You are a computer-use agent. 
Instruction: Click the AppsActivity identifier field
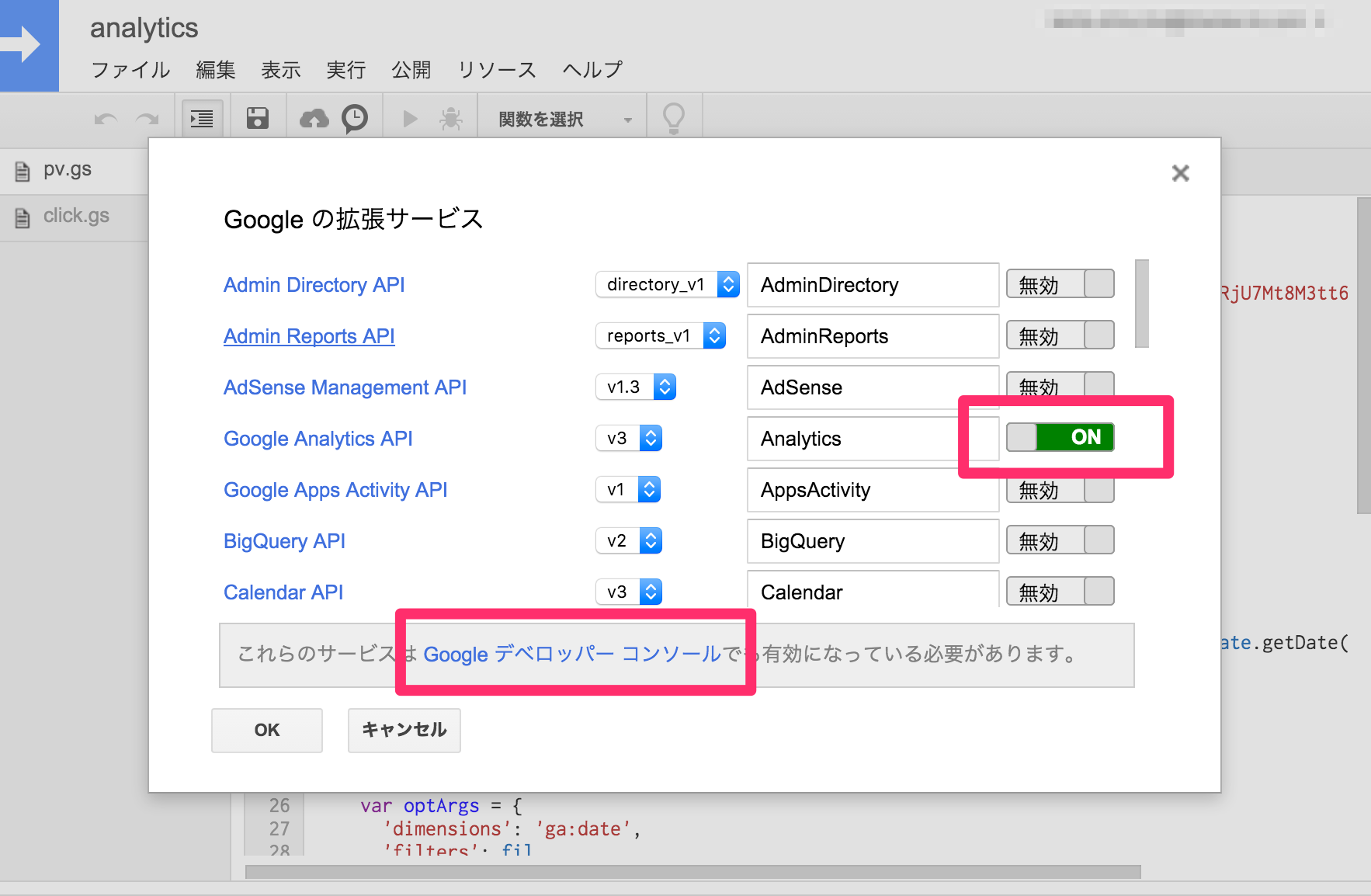[x=873, y=490]
